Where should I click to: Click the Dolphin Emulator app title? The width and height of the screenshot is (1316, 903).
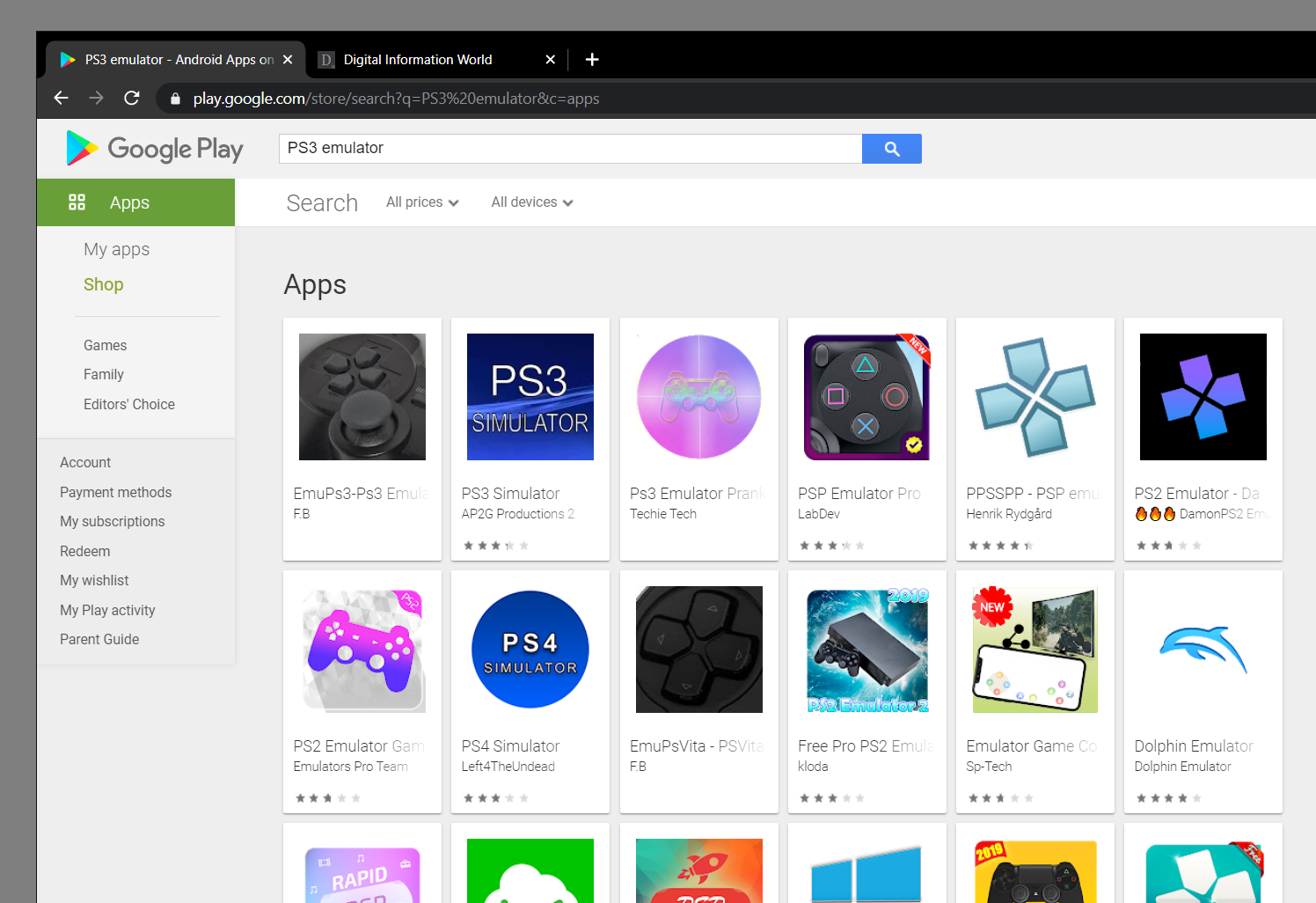(x=1194, y=746)
